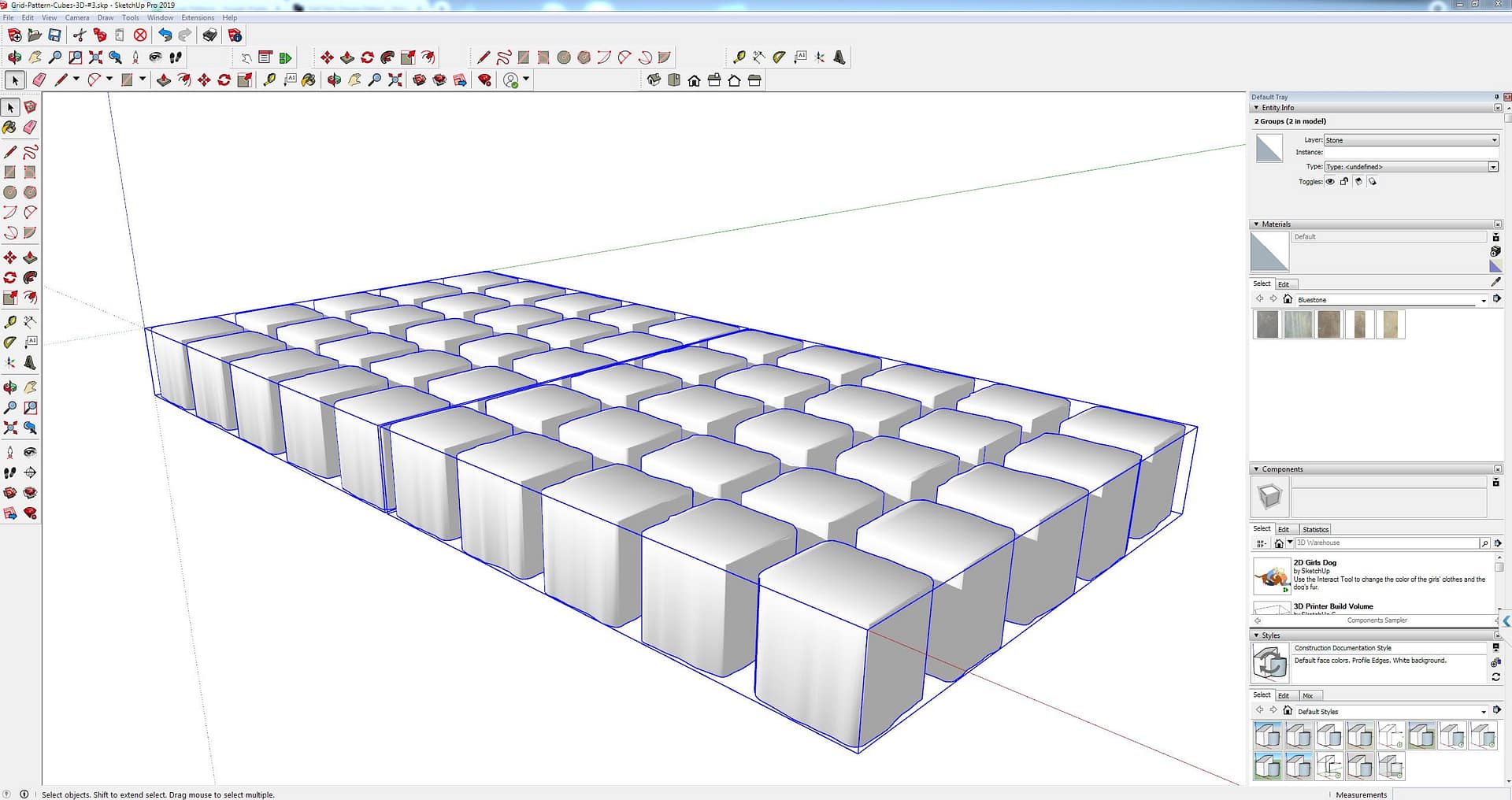The width and height of the screenshot is (1512, 800).
Task: Toggle the lock icon in Entity Info
Action: tap(1344, 182)
